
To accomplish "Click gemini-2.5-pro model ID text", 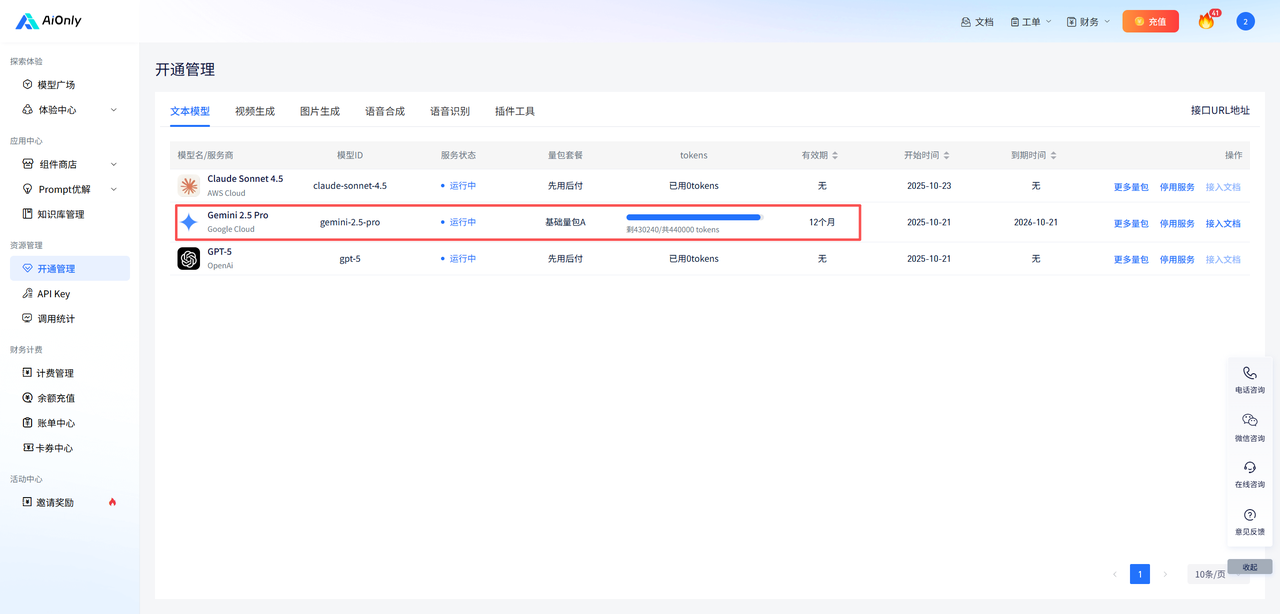I will 350,222.
